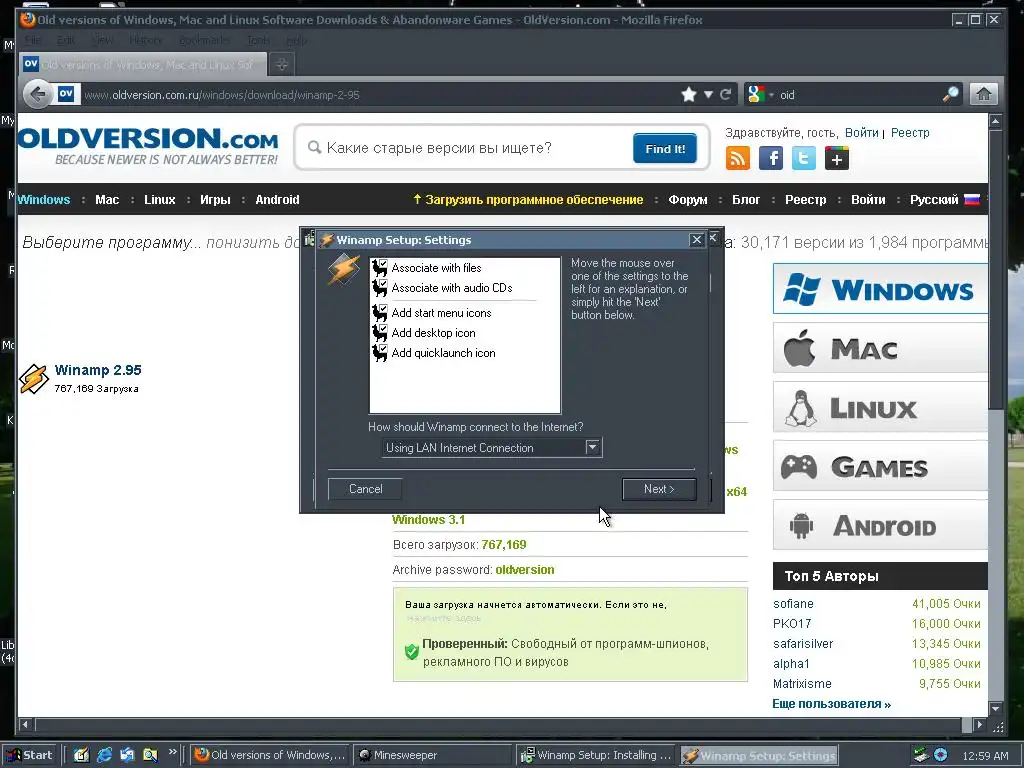Screen dimensions: 1024x768
Task: Click the Mac category banner
Action: pos(880,348)
